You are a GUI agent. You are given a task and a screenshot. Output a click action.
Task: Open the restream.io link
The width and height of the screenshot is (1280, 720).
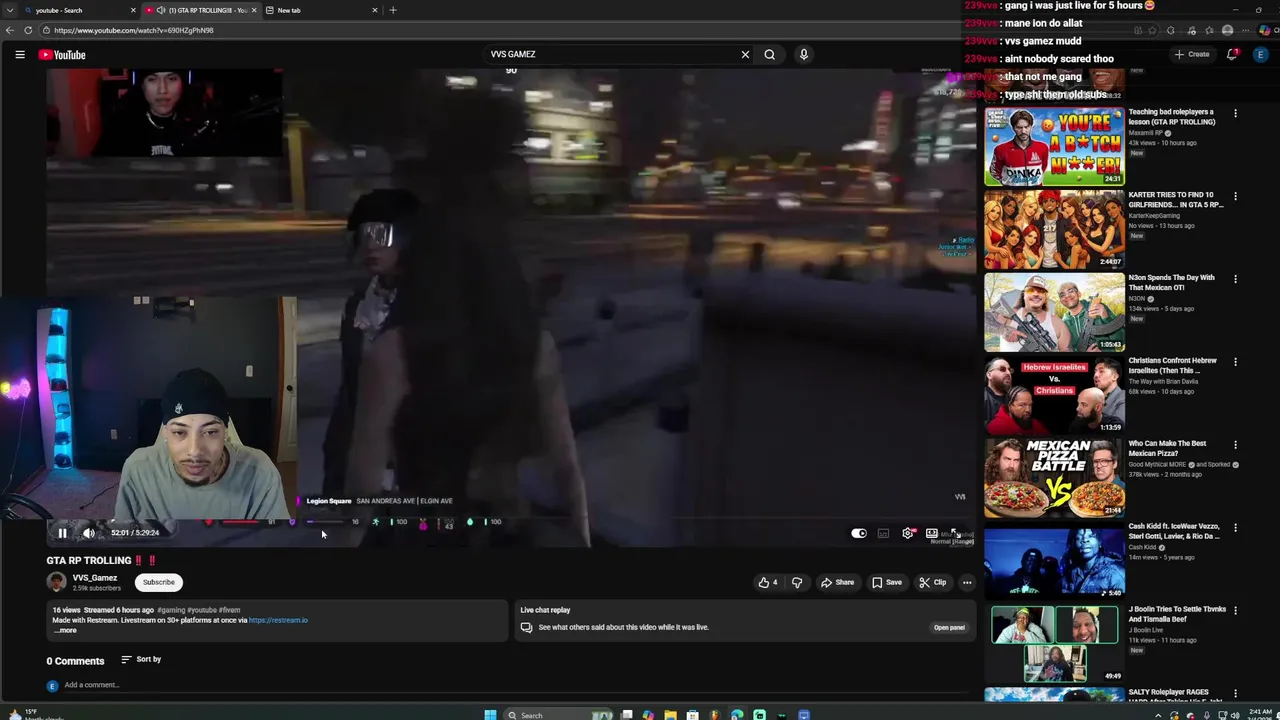pos(278,620)
